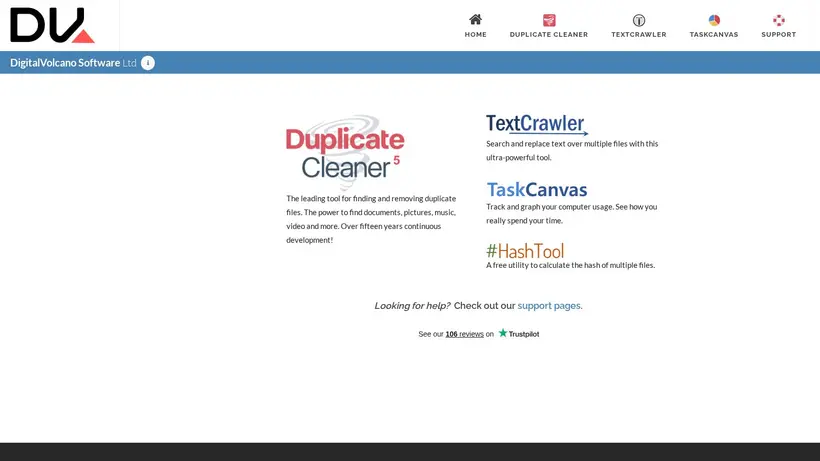Screen dimensions: 820x461
Task: Open the DUPLICATE CLEANER menu item
Action: pos(549,34)
